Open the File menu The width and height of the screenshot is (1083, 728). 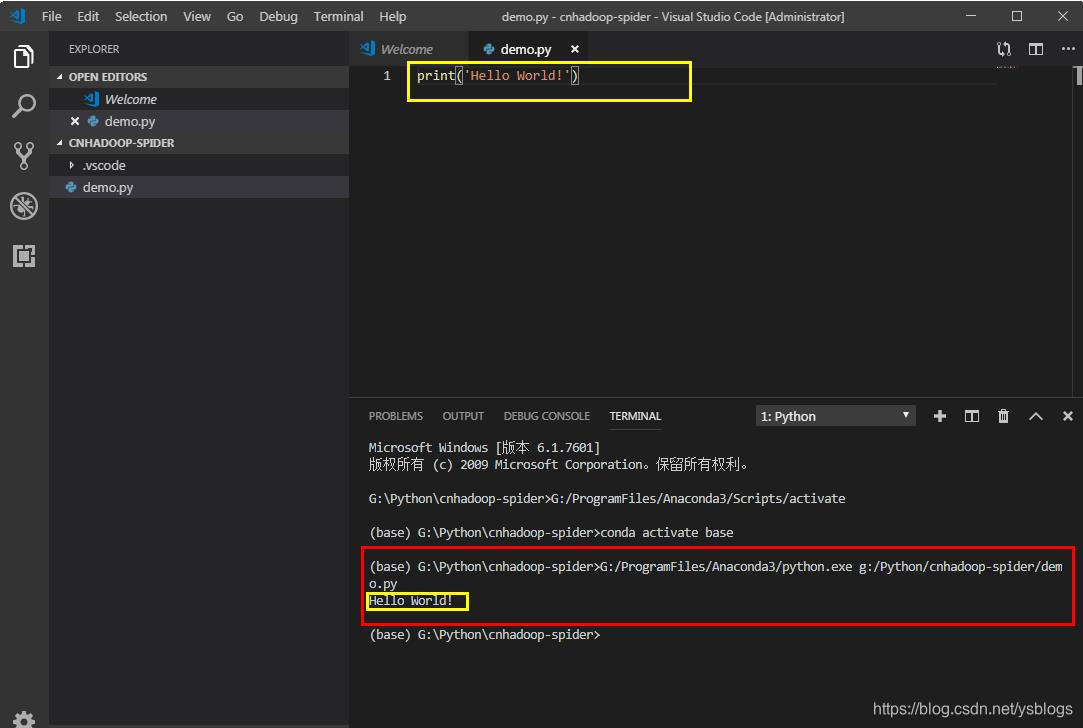[51, 16]
